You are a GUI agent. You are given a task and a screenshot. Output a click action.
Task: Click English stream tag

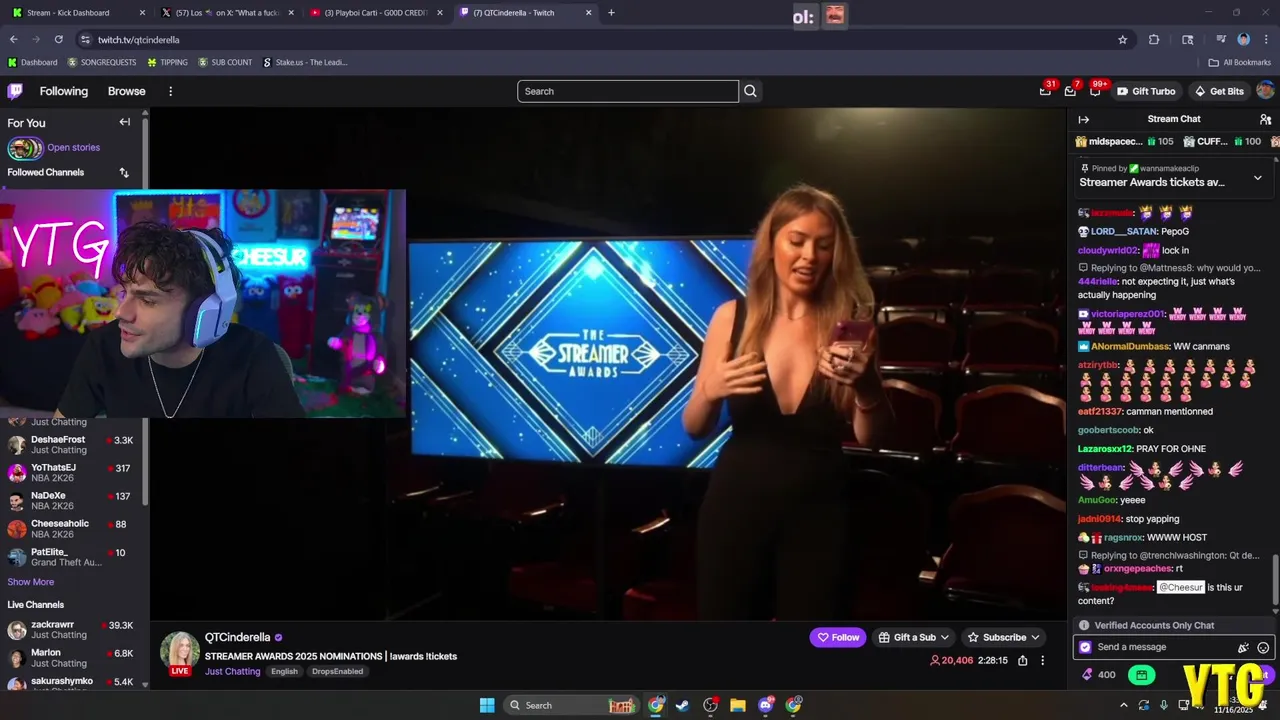point(284,671)
